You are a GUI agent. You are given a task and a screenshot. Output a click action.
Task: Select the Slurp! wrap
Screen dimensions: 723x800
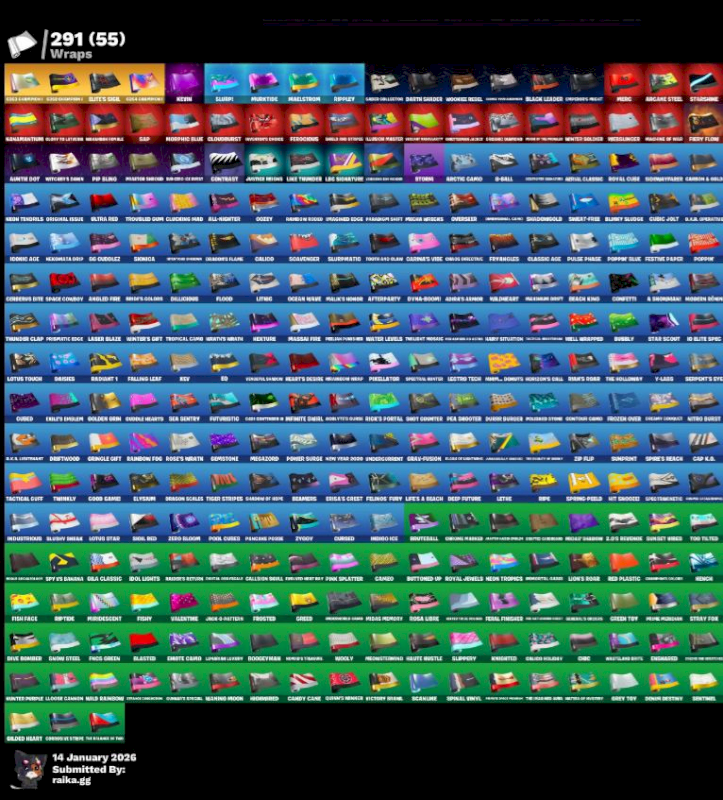point(224,83)
